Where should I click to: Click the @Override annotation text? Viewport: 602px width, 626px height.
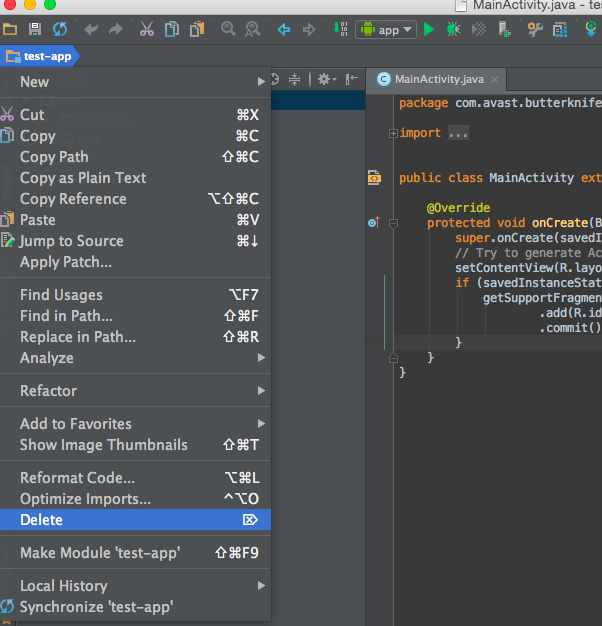pyautogui.click(x=458, y=208)
